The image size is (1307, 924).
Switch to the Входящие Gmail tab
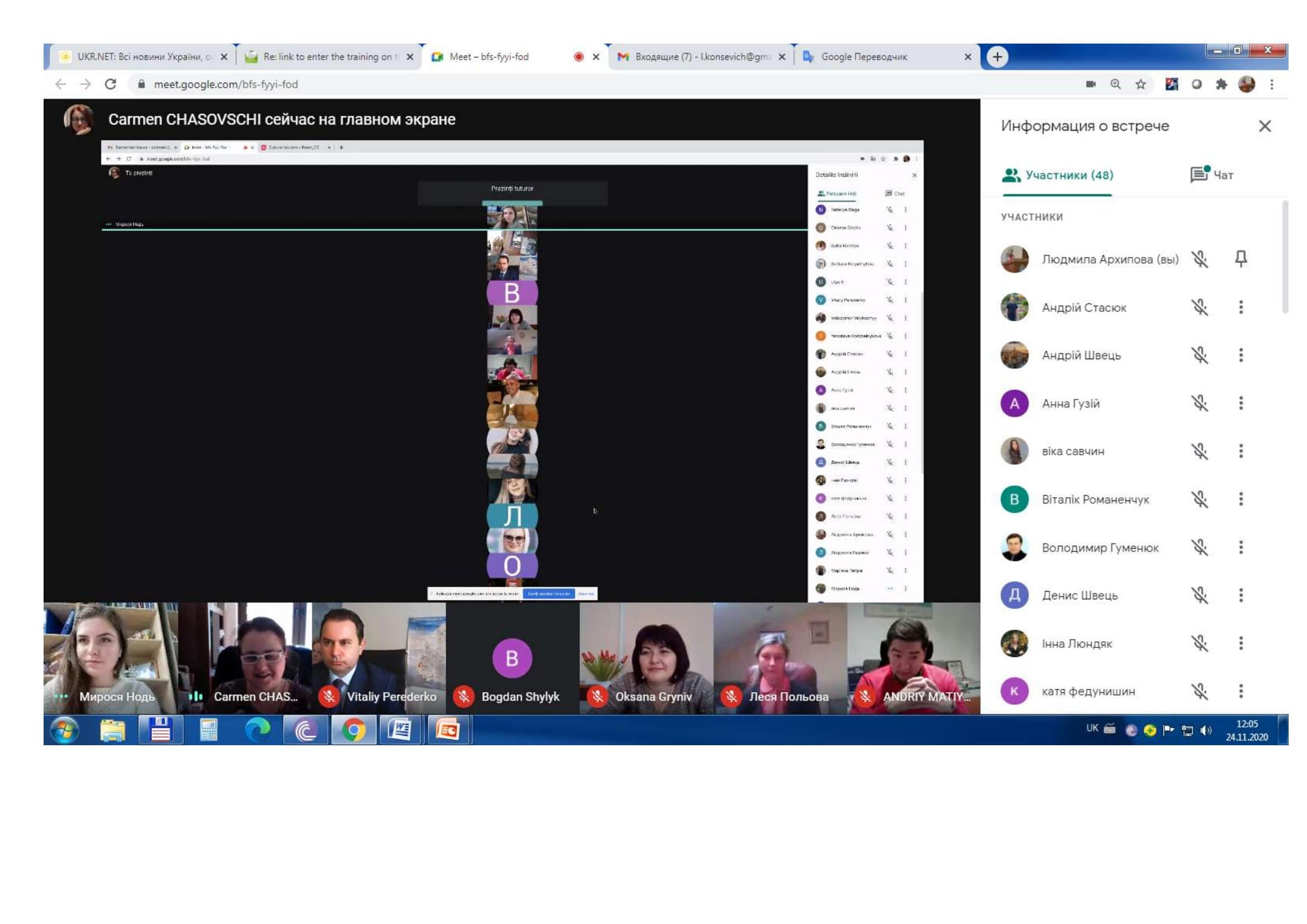pyautogui.click(x=701, y=57)
